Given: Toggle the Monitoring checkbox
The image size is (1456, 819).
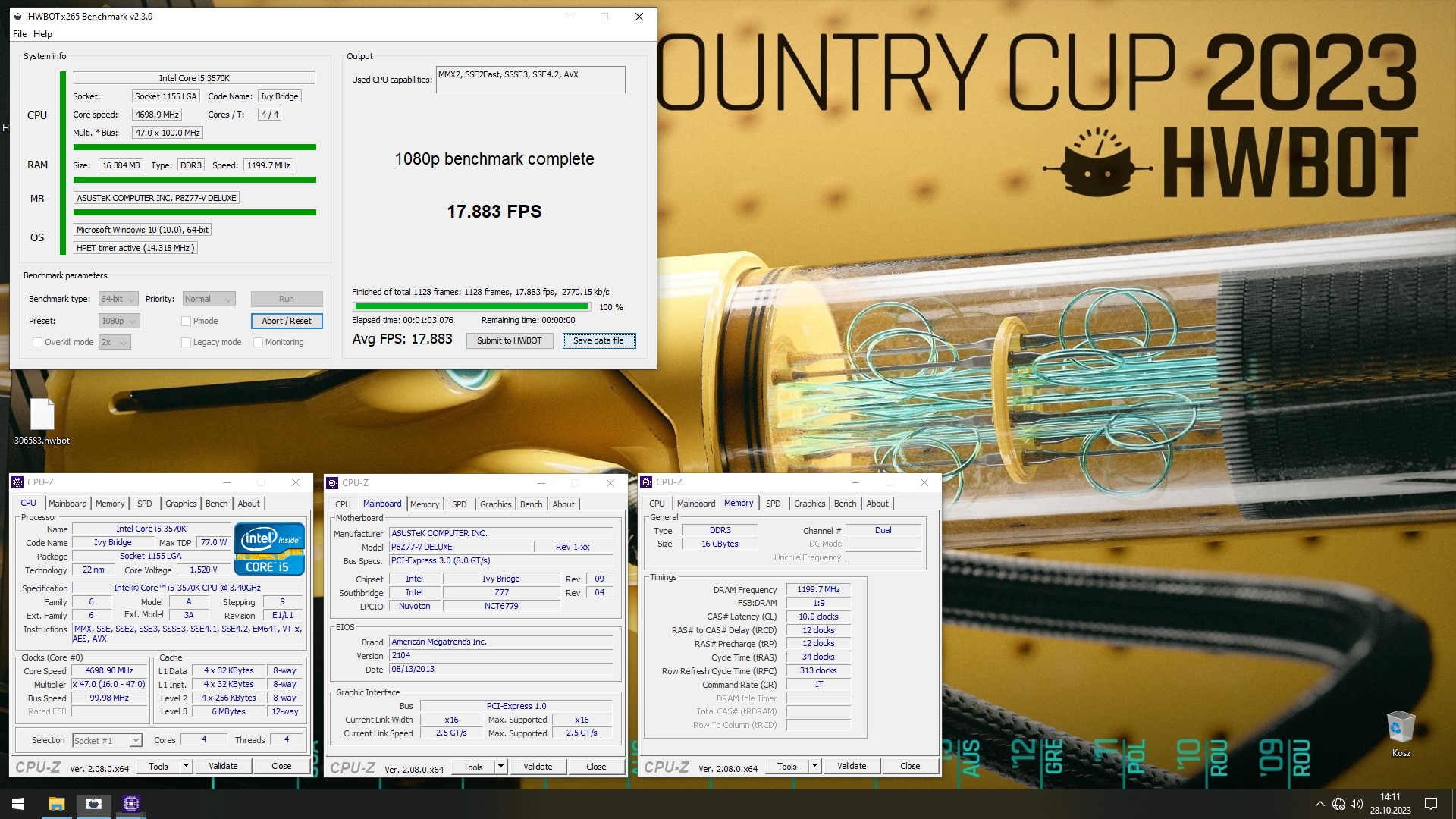Looking at the screenshot, I should click(x=258, y=342).
